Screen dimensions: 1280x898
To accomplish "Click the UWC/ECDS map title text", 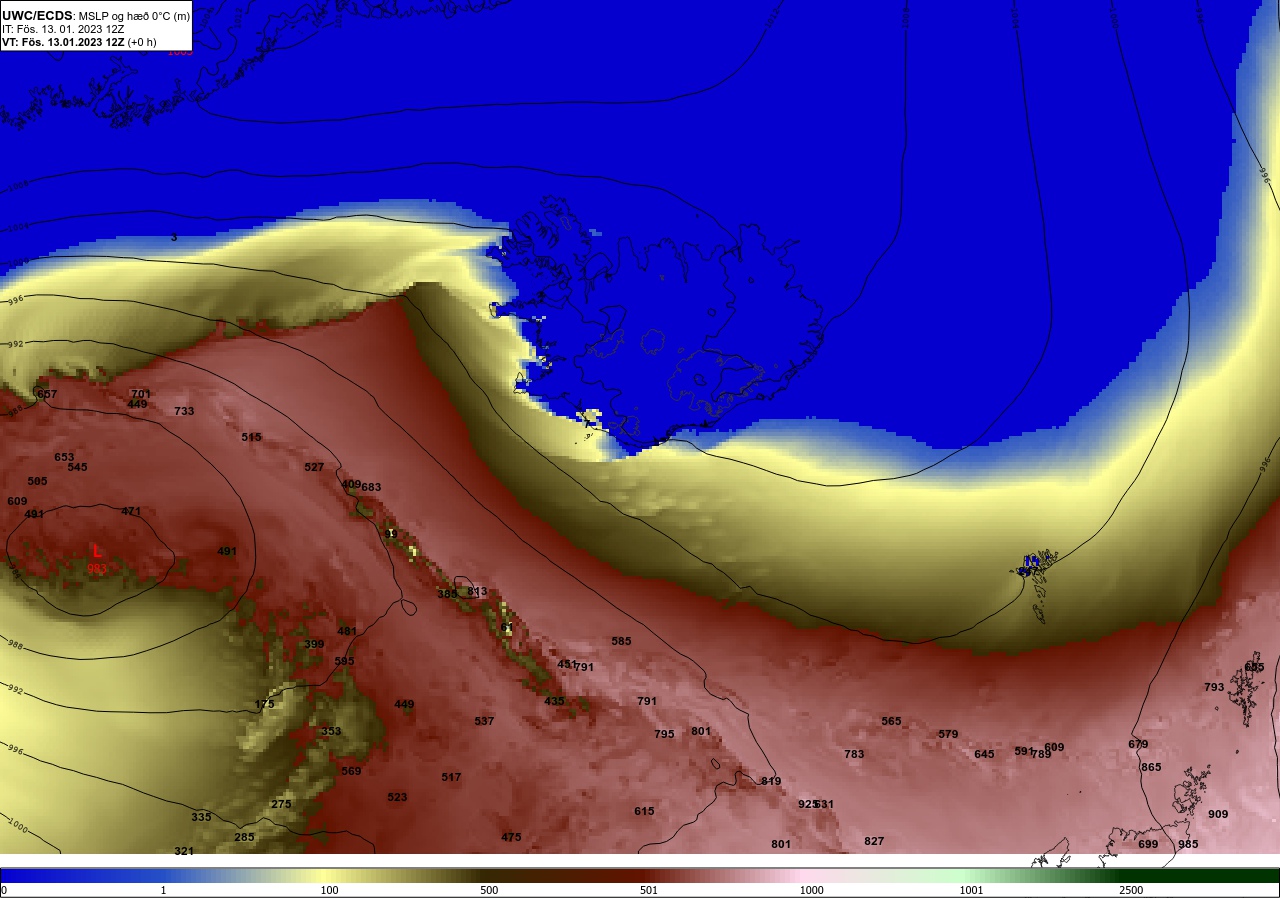I will 96,16.
